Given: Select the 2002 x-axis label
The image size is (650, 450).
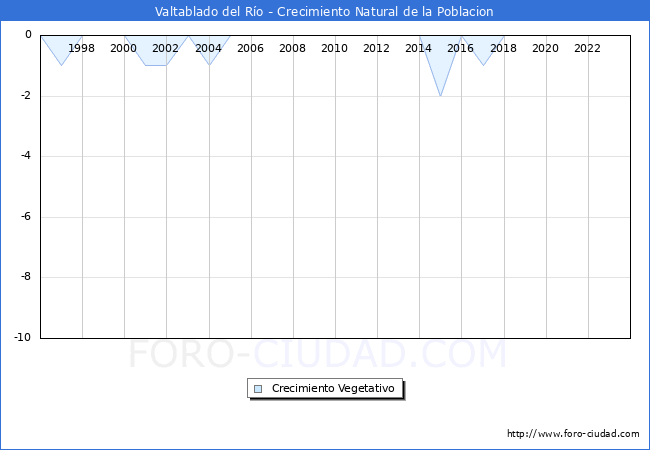Looking at the screenshot, I should [165, 48].
